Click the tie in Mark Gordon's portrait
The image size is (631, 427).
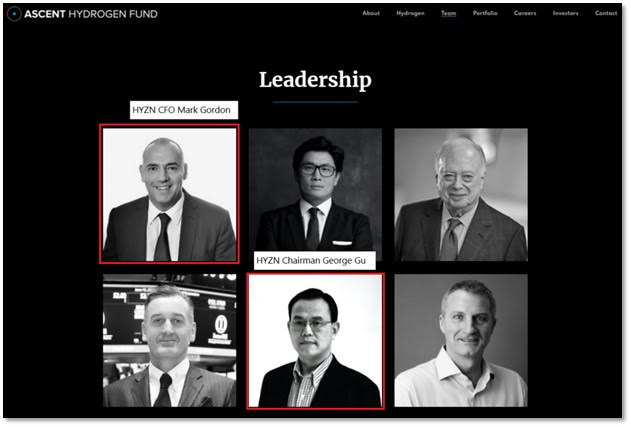click(x=163, y=237)
